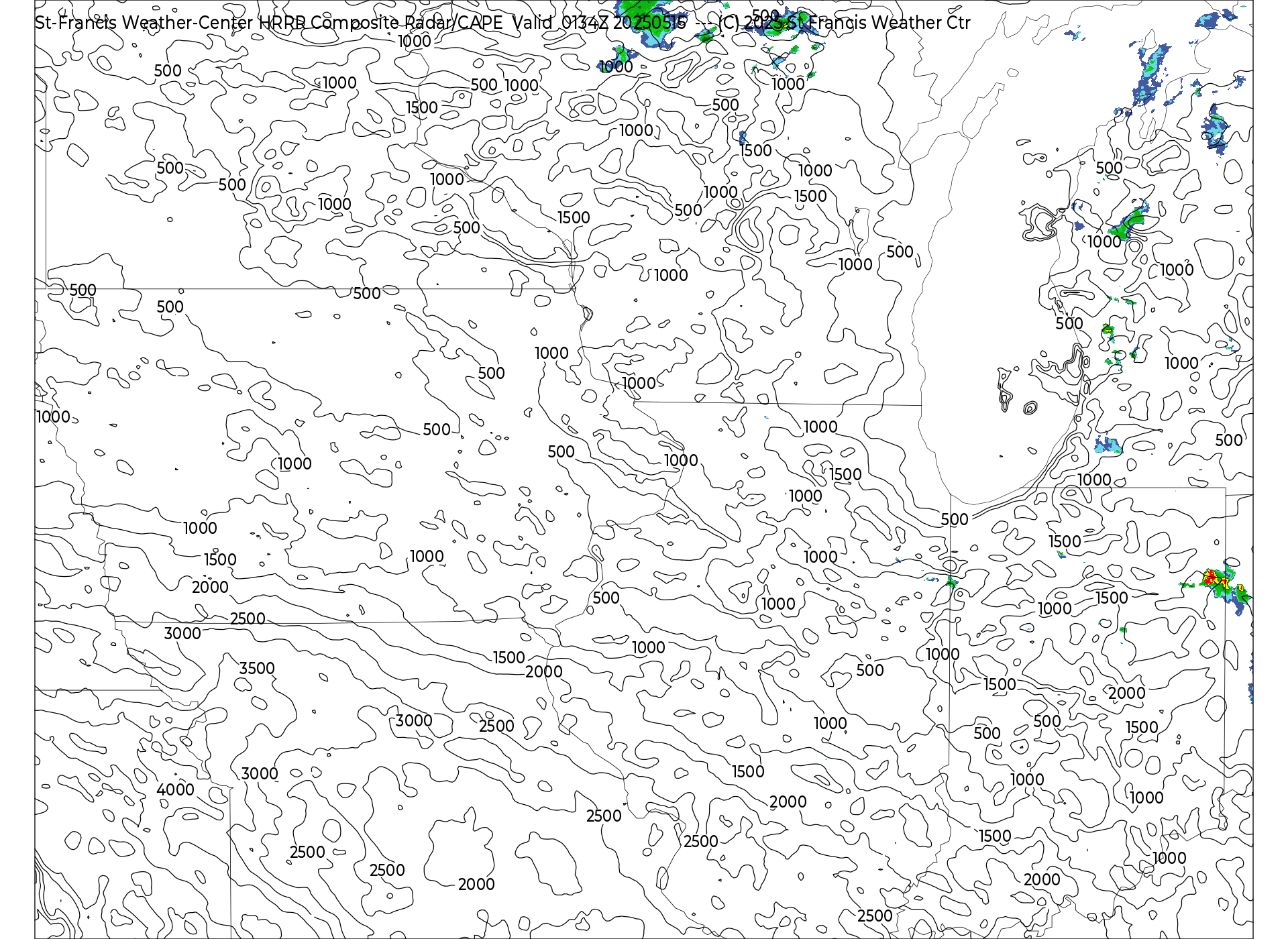Click the "3500" CAPE contour label
This screenshot has height=939, width=1288.
point(257,668)
